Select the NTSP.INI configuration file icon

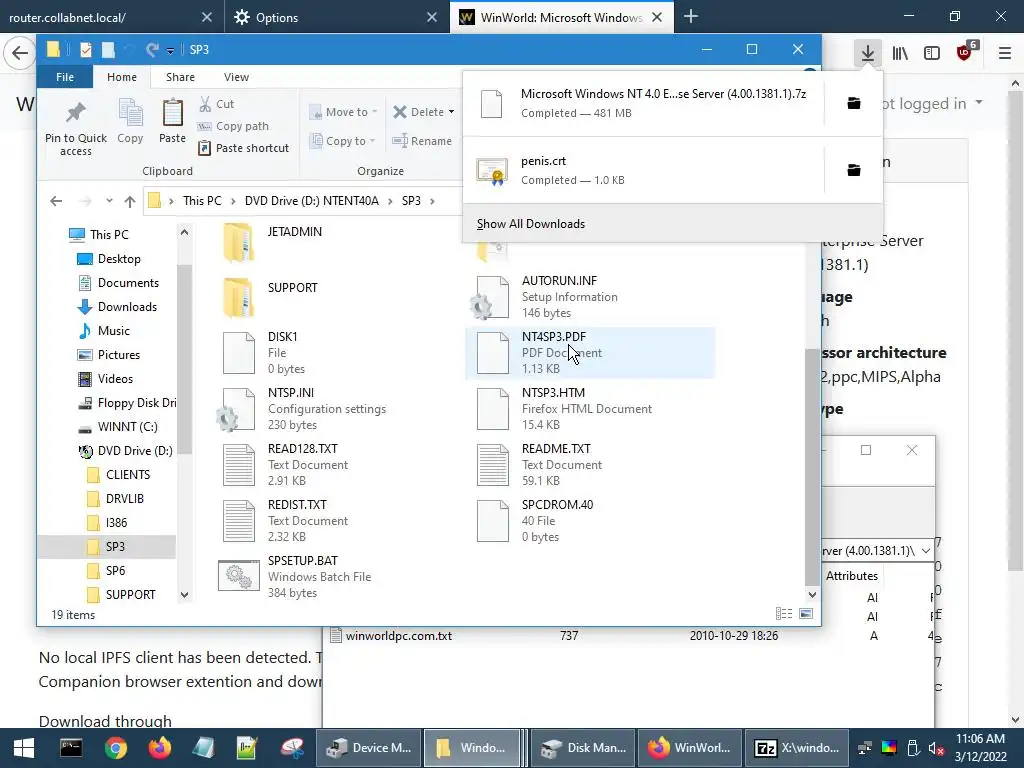click(x=237, y=409)
